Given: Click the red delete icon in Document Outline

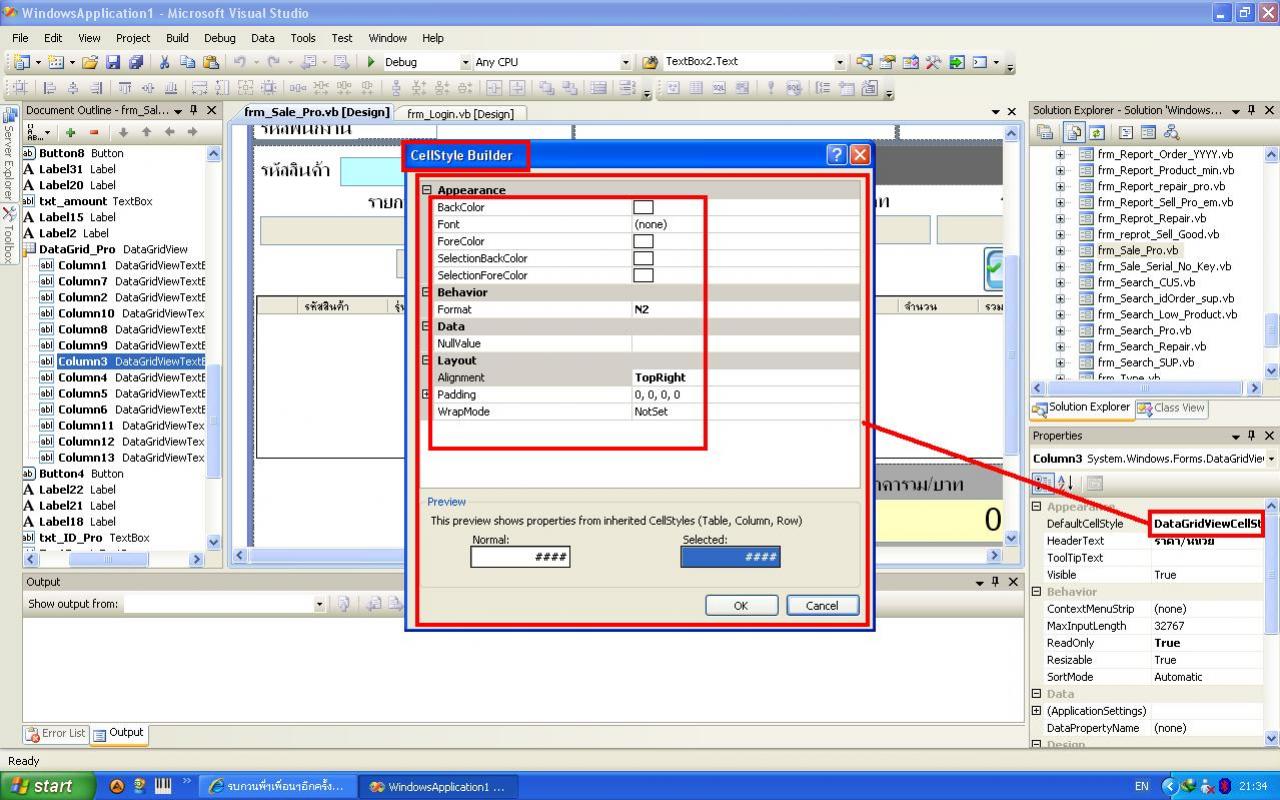Looking at the screenshot, I should [x=94, y=132].
